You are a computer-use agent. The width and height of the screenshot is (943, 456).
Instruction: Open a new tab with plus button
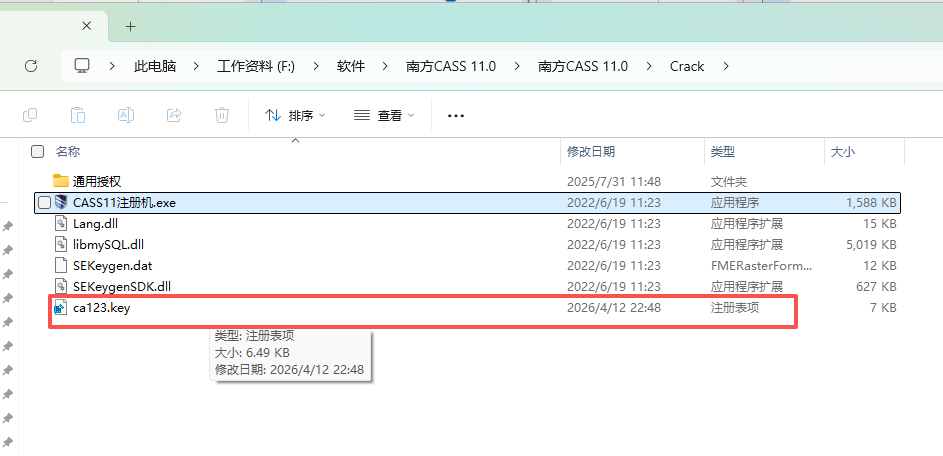pos(130,26)
